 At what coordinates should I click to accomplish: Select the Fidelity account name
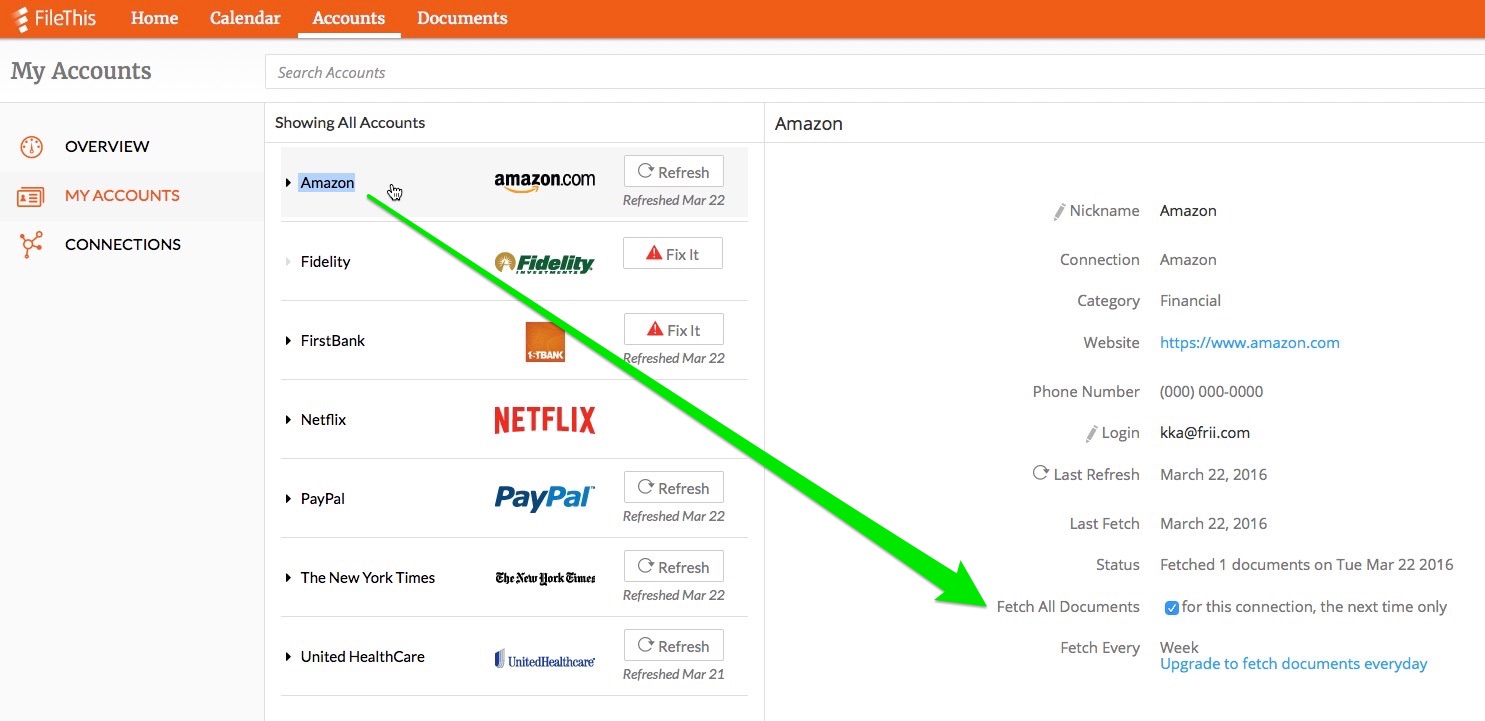pyautogui.click(x=325, y=262)
